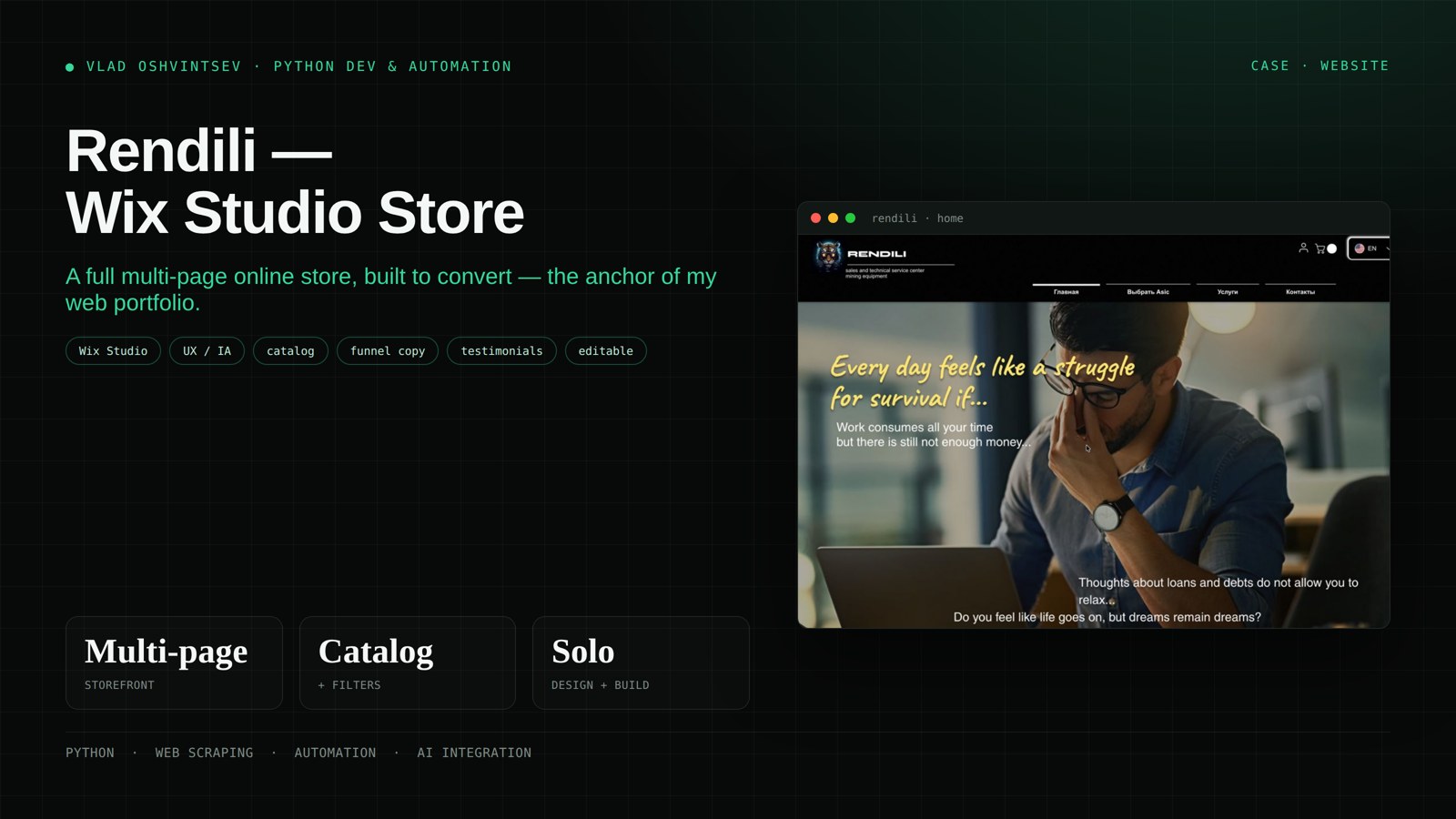Image resolution: width=1456 pixels, height=819 pixels.
Task: Go to the Выбрать Asic nav tab
Action: [x=1148, y=292]
